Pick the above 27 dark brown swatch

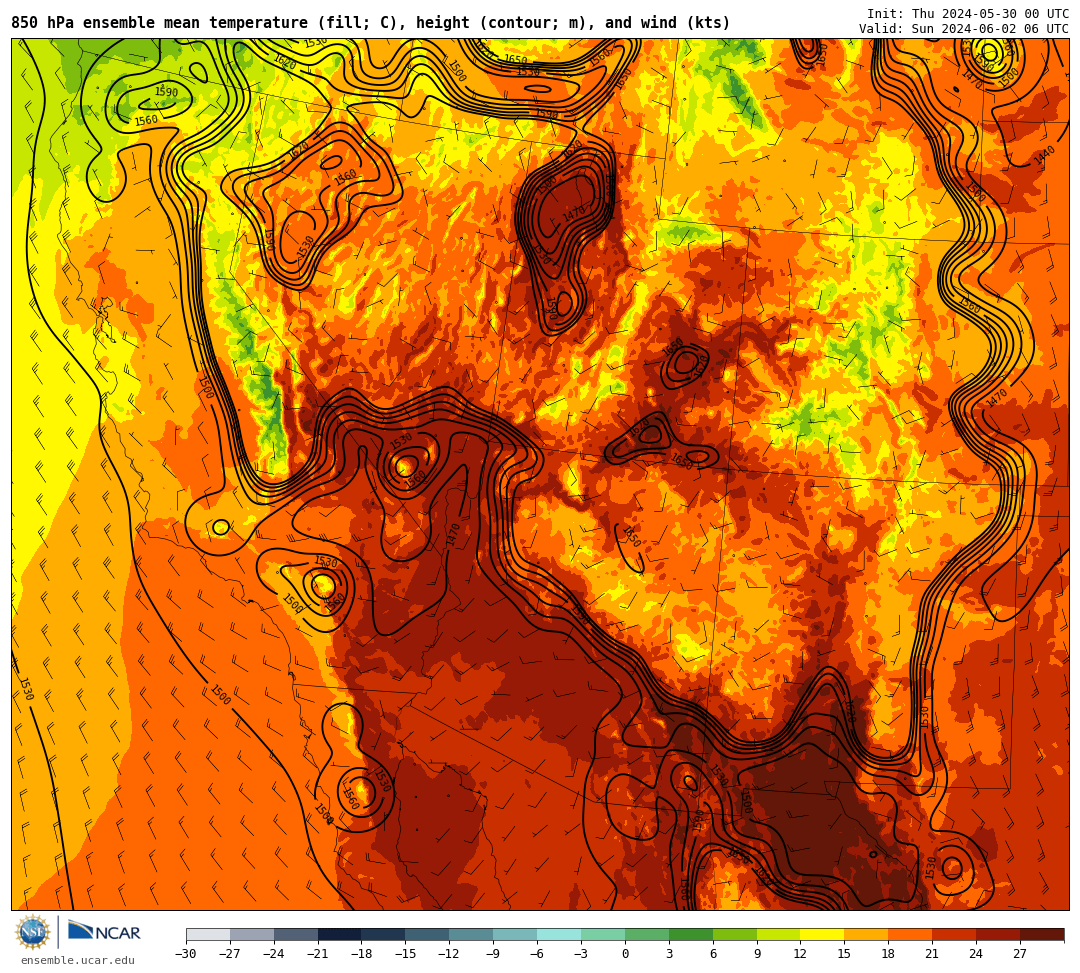click(1042, 934)
